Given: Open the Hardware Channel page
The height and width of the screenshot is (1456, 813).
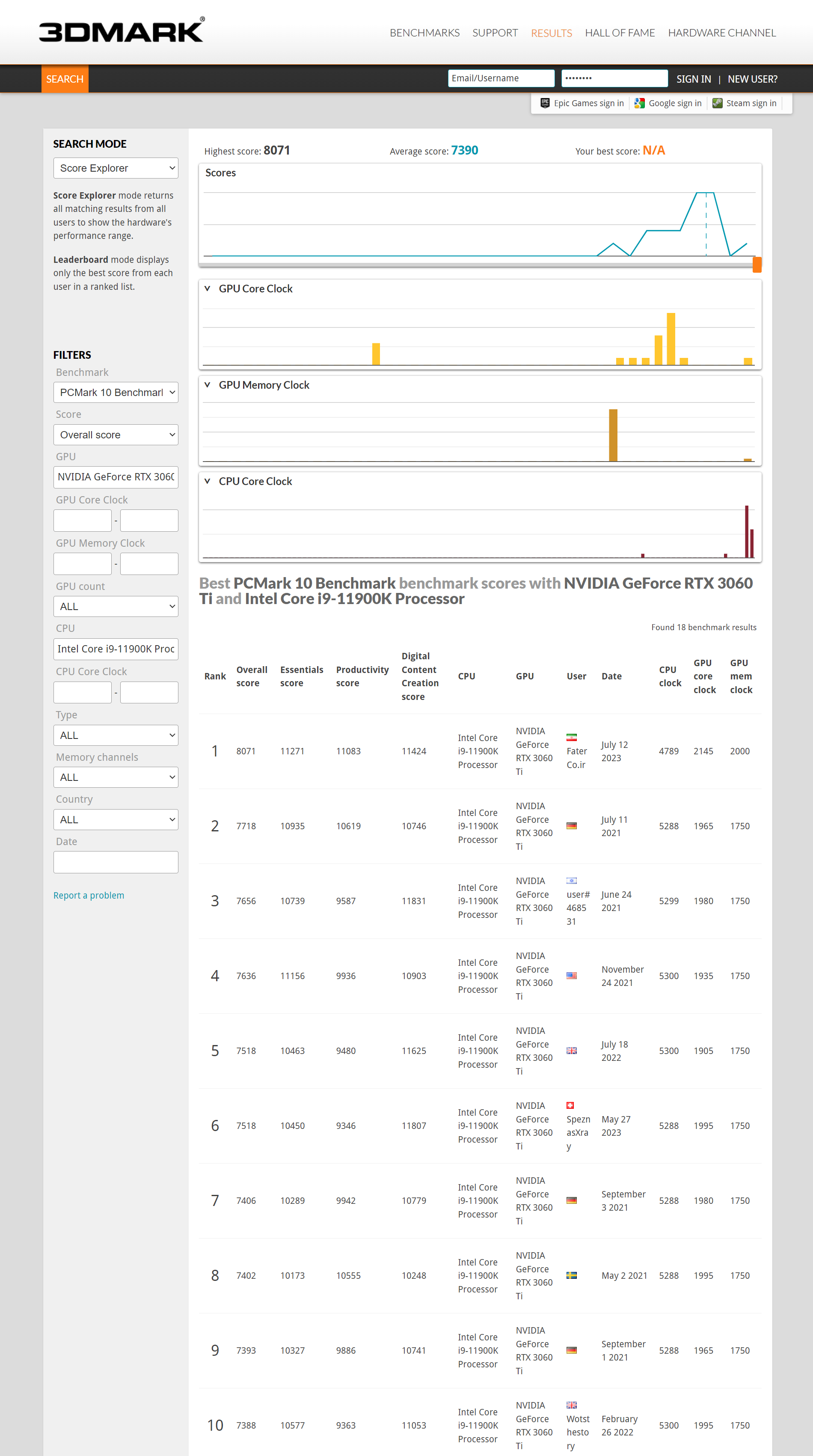Looking at the screenshot, I should (722, 33).
